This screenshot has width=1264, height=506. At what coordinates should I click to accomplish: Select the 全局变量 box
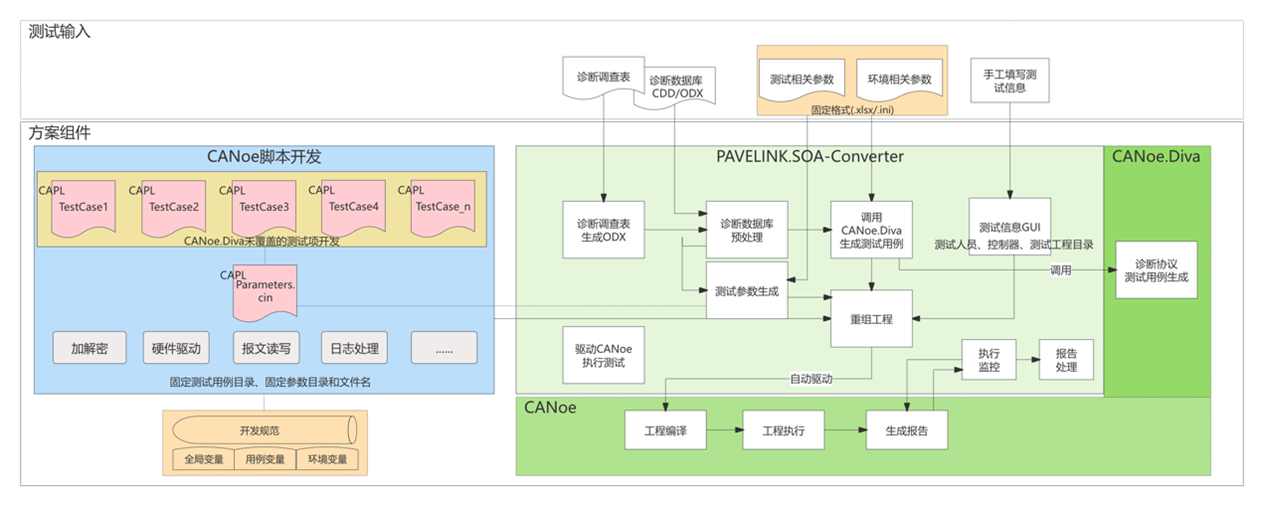(202, 459)
